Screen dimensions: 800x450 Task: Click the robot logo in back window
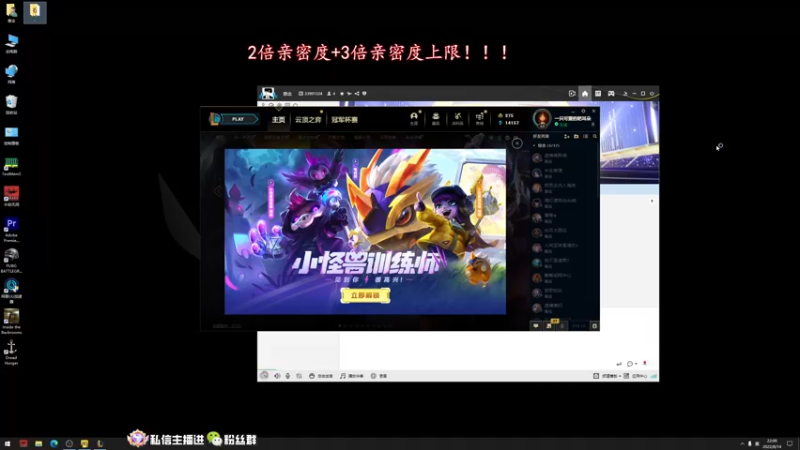[x=267, y=93]
